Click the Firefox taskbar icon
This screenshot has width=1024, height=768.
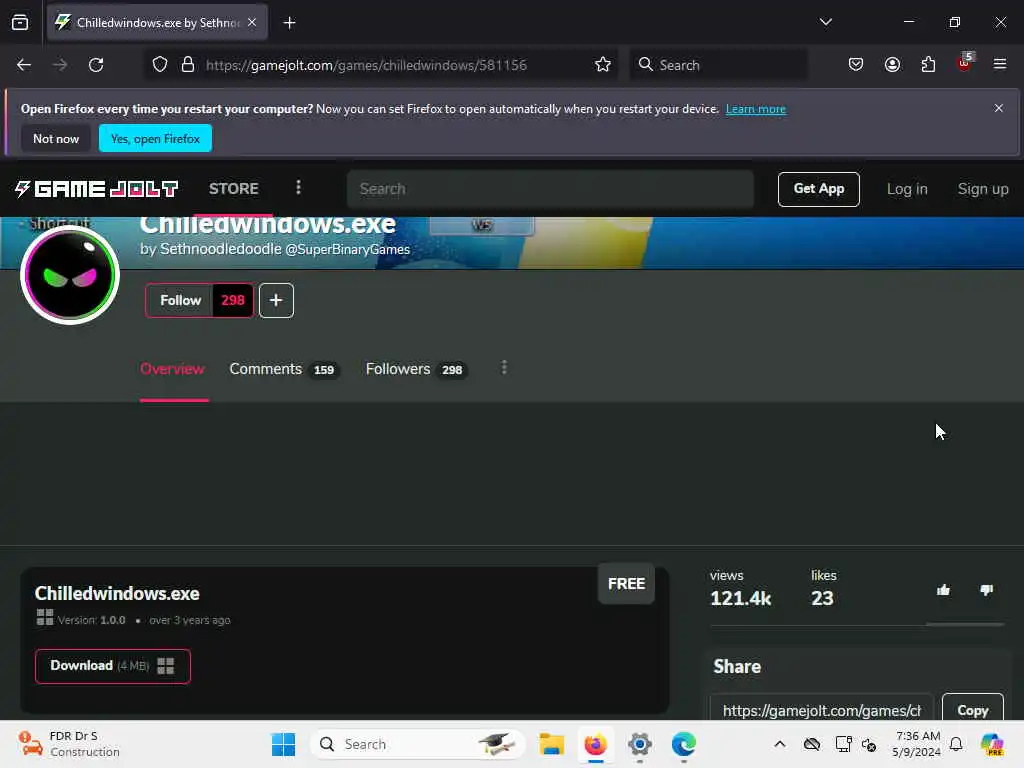pyautogui.click(x=596, y=744)
